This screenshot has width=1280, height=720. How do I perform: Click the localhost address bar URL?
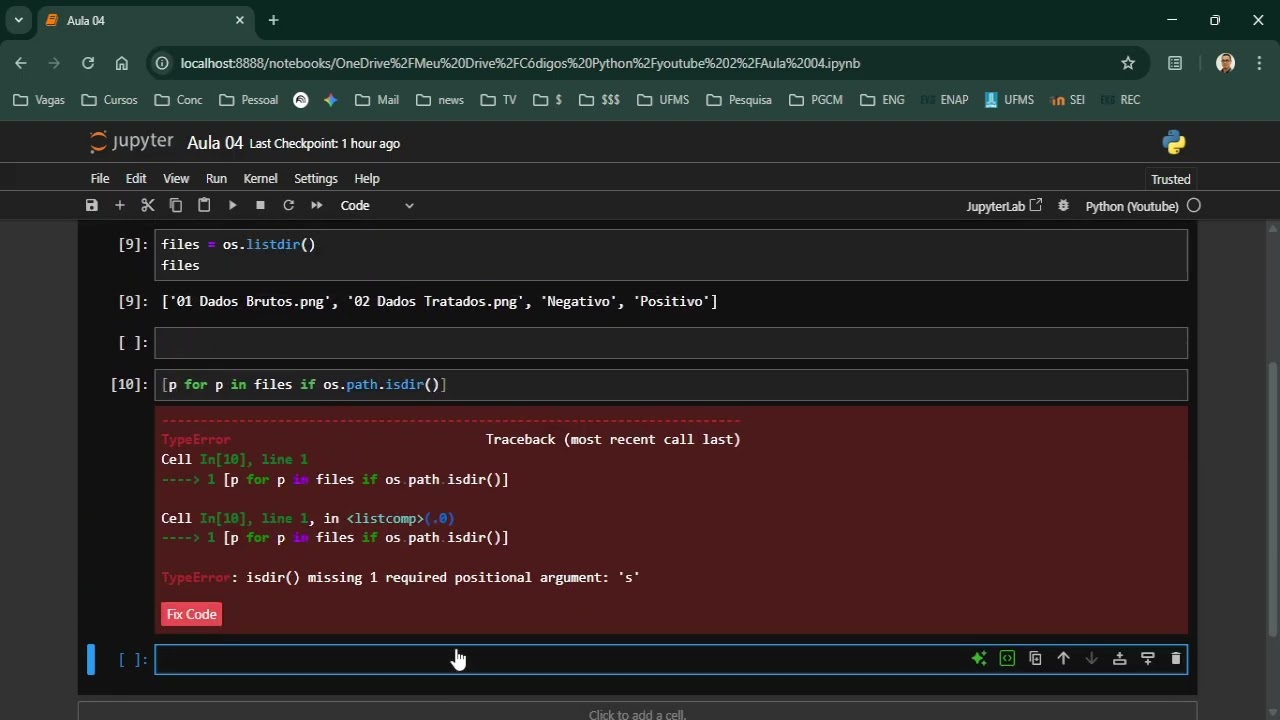coord(520,63)
